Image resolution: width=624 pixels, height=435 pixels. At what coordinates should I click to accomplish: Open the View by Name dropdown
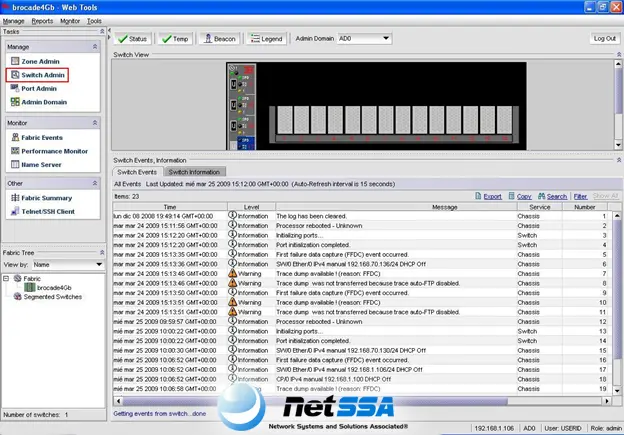click(68, 265)
